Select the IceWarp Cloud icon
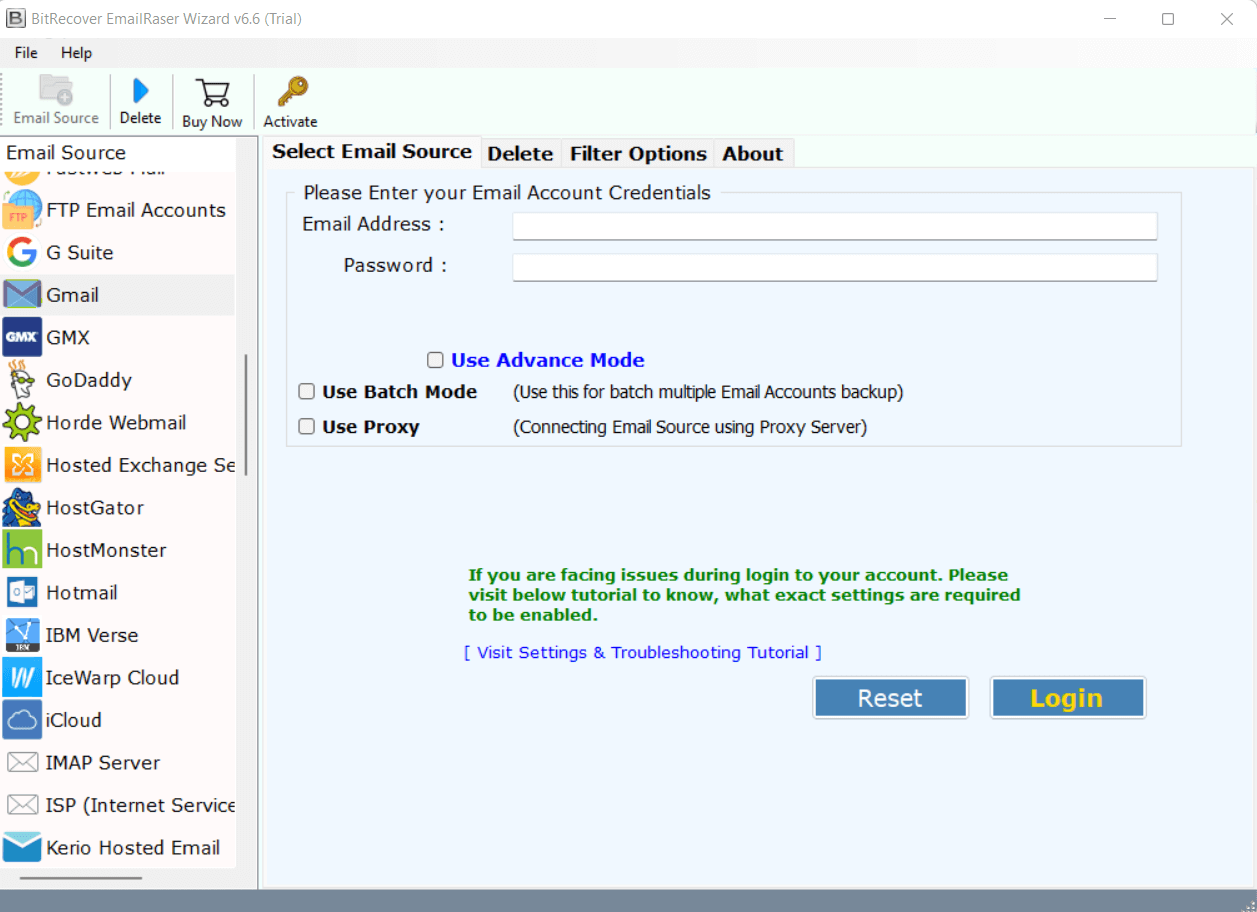The height and width of the screenshot is (912, 1257). [22, 677]
